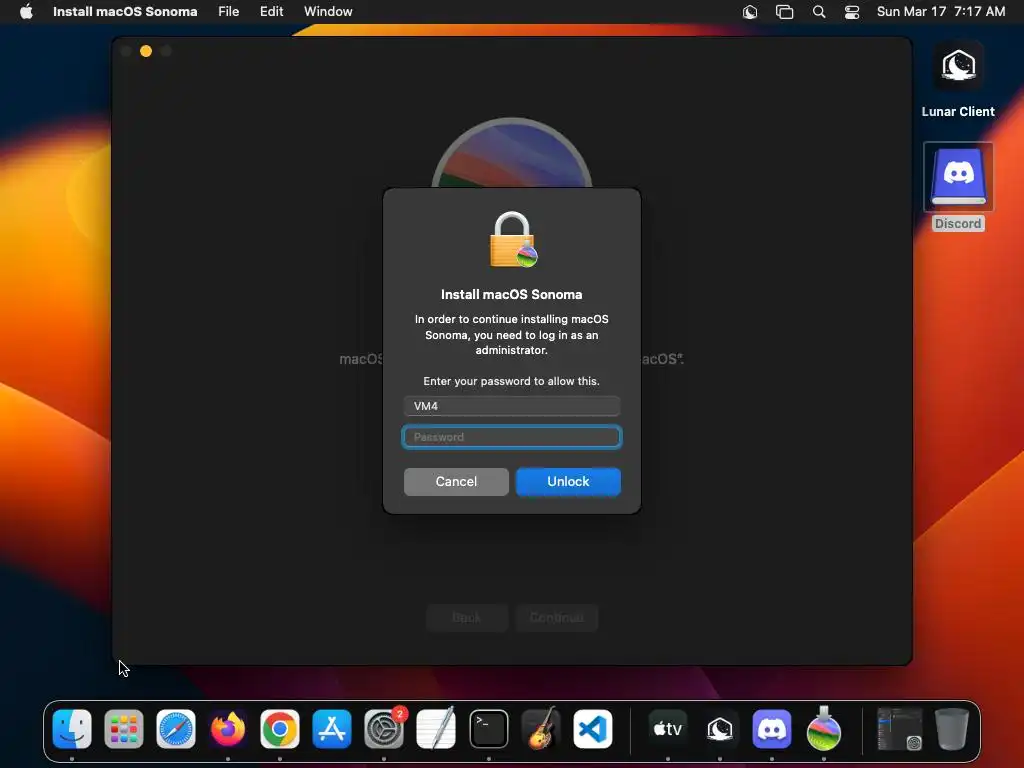1024x768 pixels.
Task: Launch Firefox from the Dock
Action: [x=228, y=729]
